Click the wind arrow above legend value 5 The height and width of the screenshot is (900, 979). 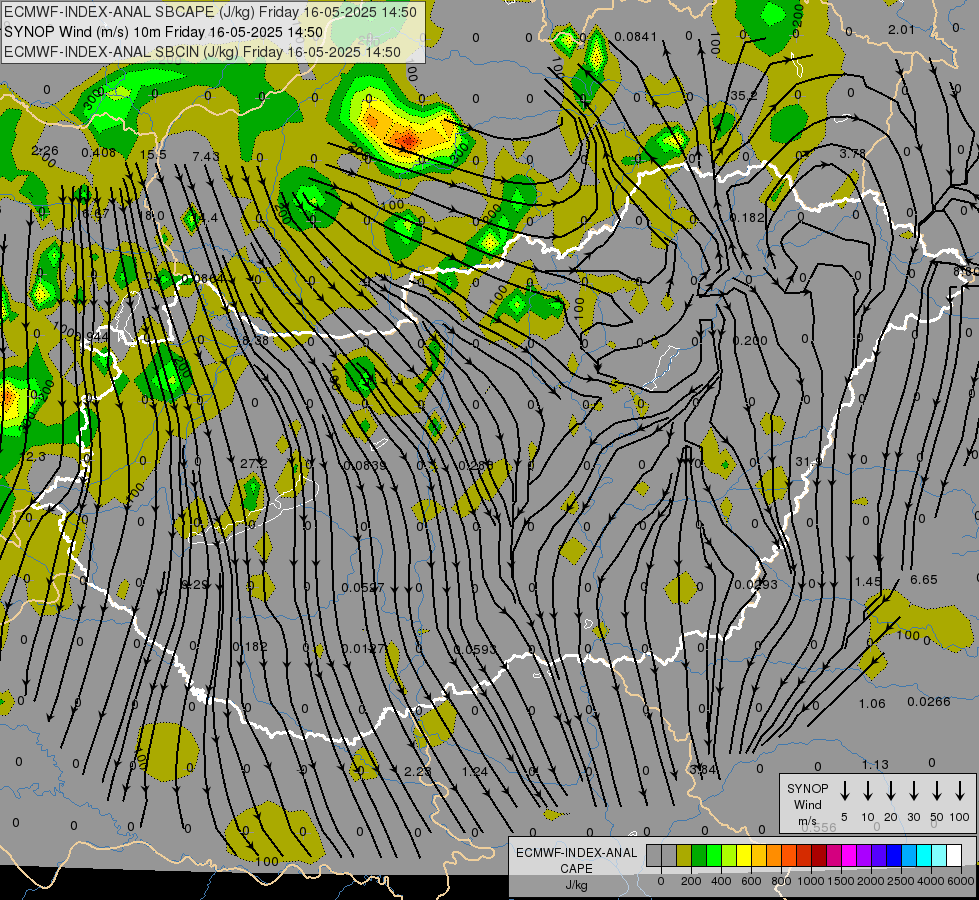point(845,791)
